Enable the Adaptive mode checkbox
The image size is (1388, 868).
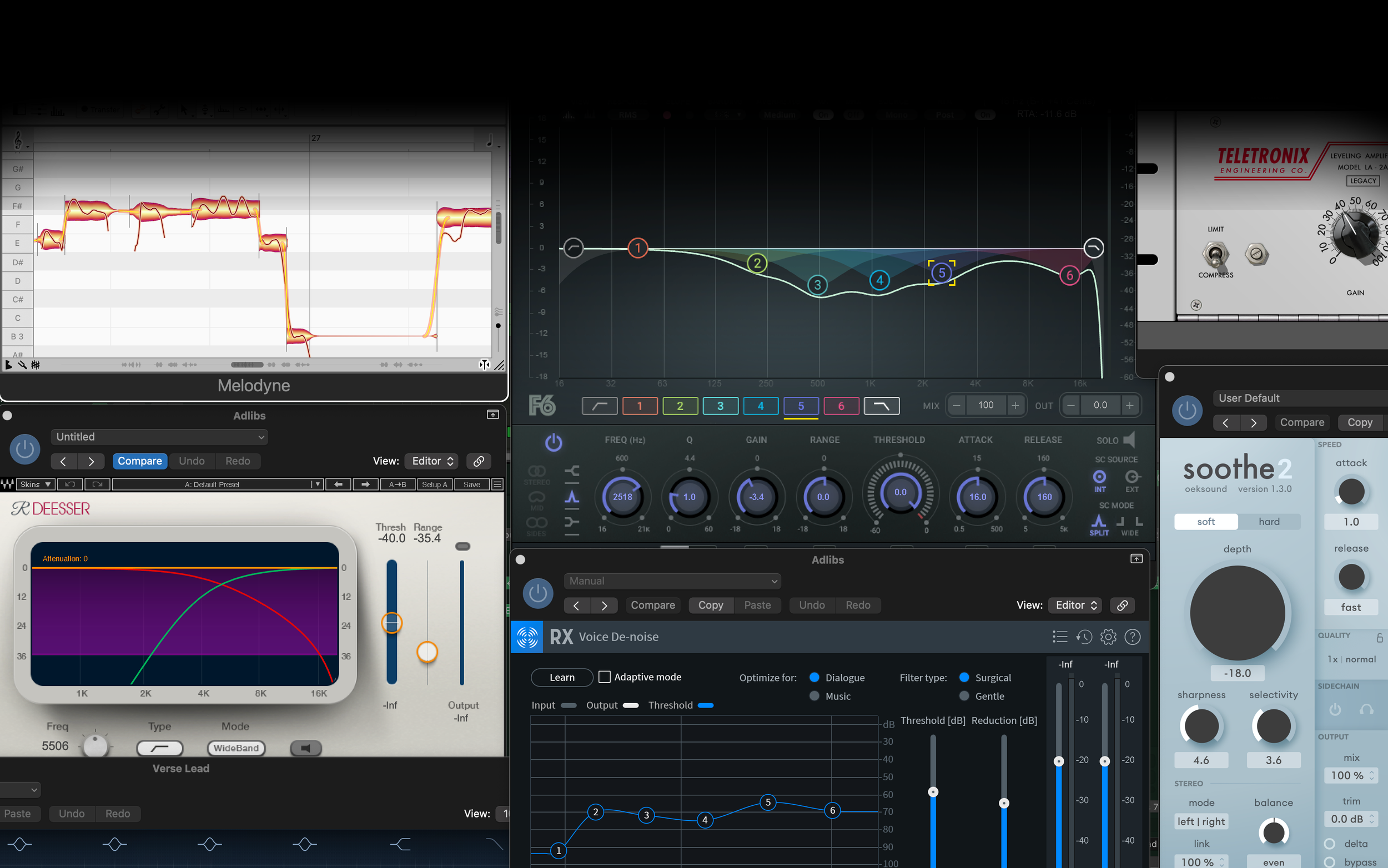pos(604,677)
